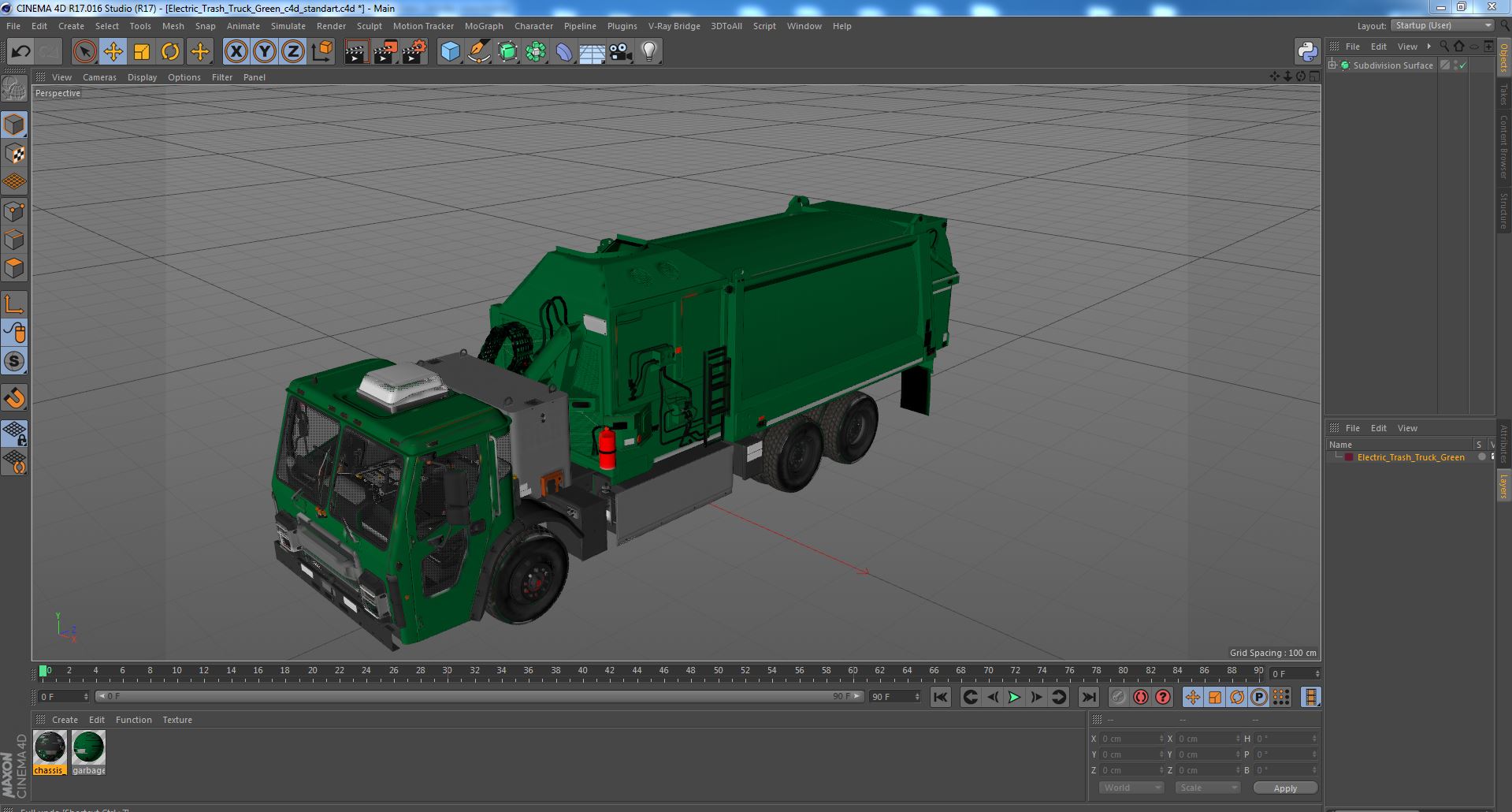Click Render to Picture Viewer icon

point(385,52)
